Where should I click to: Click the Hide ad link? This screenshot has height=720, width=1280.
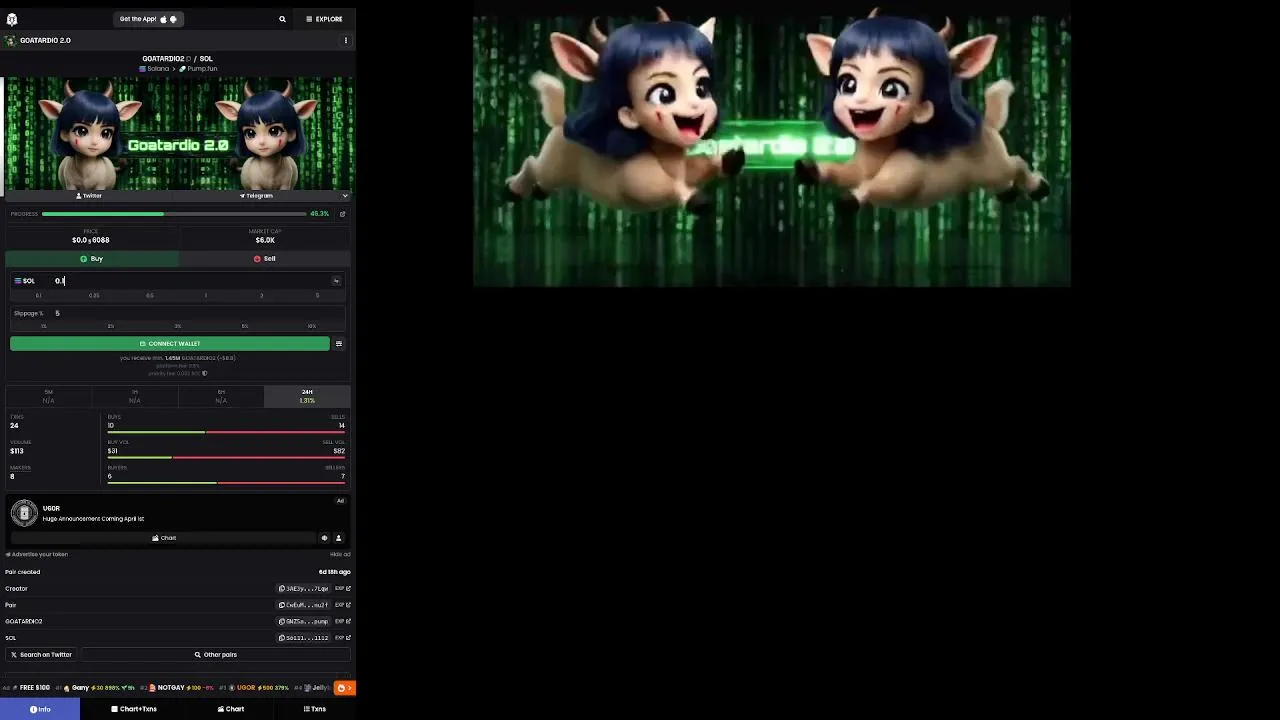pyautogui.click(x=340, y=554)
